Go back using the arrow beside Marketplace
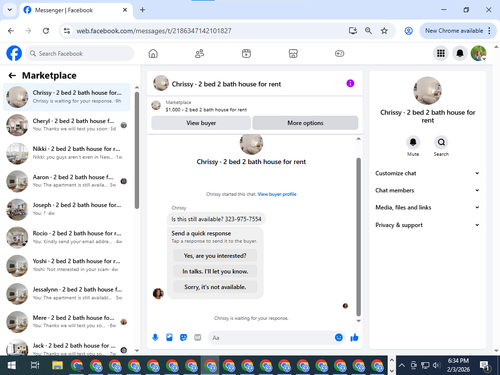This screenshot has height=375, width=500. [x=12, y=76]
